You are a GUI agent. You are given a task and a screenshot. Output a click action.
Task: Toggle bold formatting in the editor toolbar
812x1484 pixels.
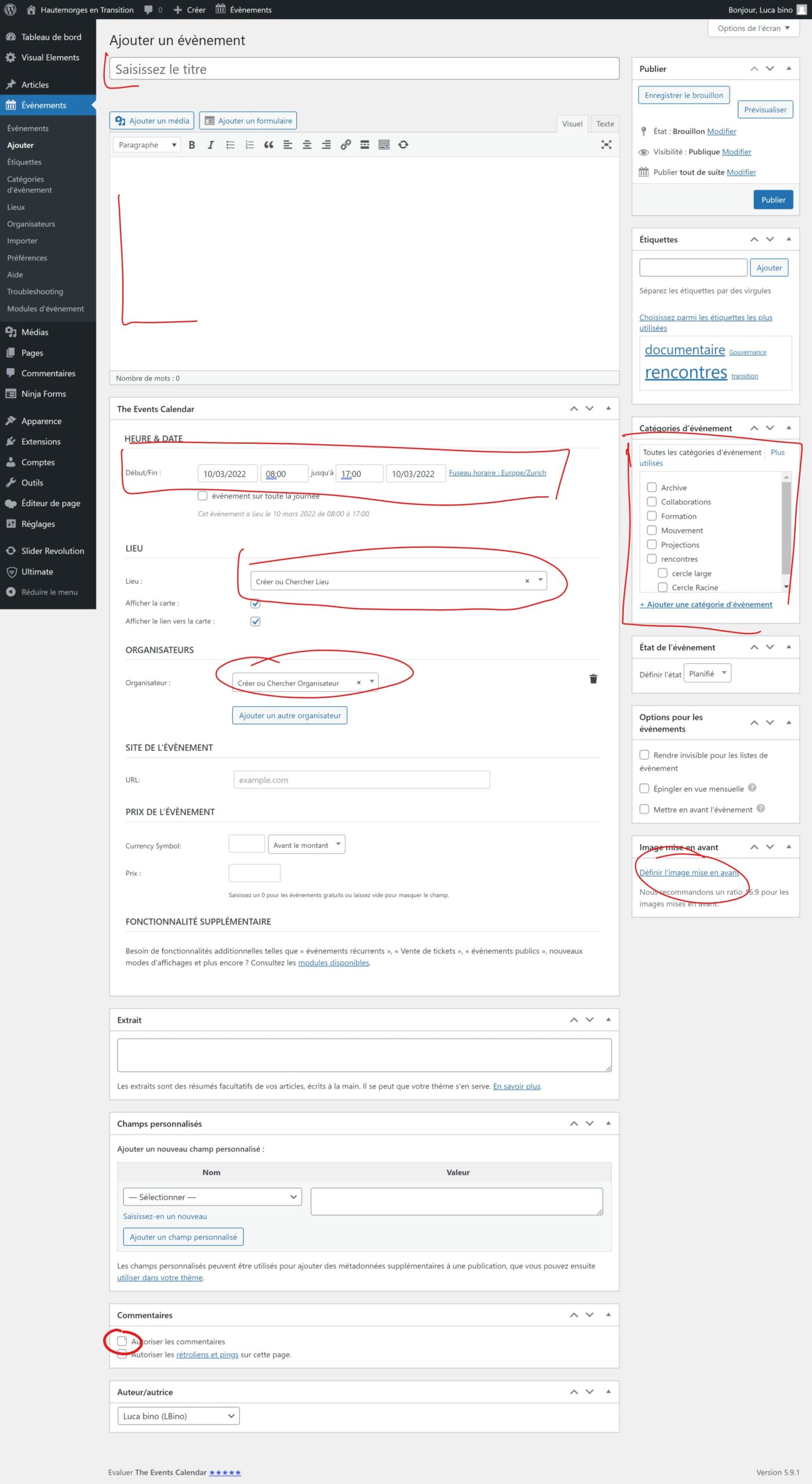[192, 145]
